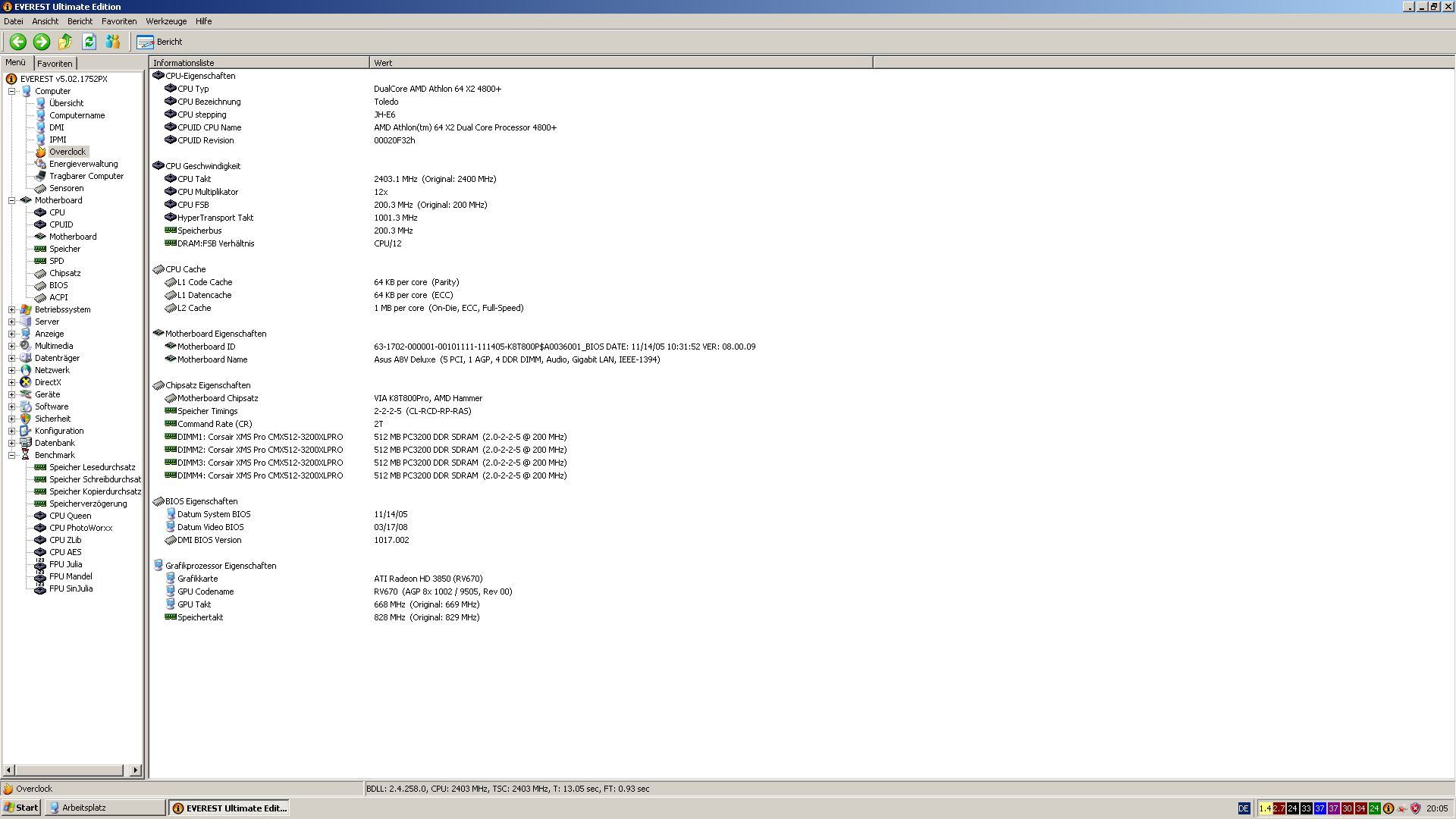Screen dimensions: 1456x819
Task: Collapse the Motherboard tree node
Action: 12,200
